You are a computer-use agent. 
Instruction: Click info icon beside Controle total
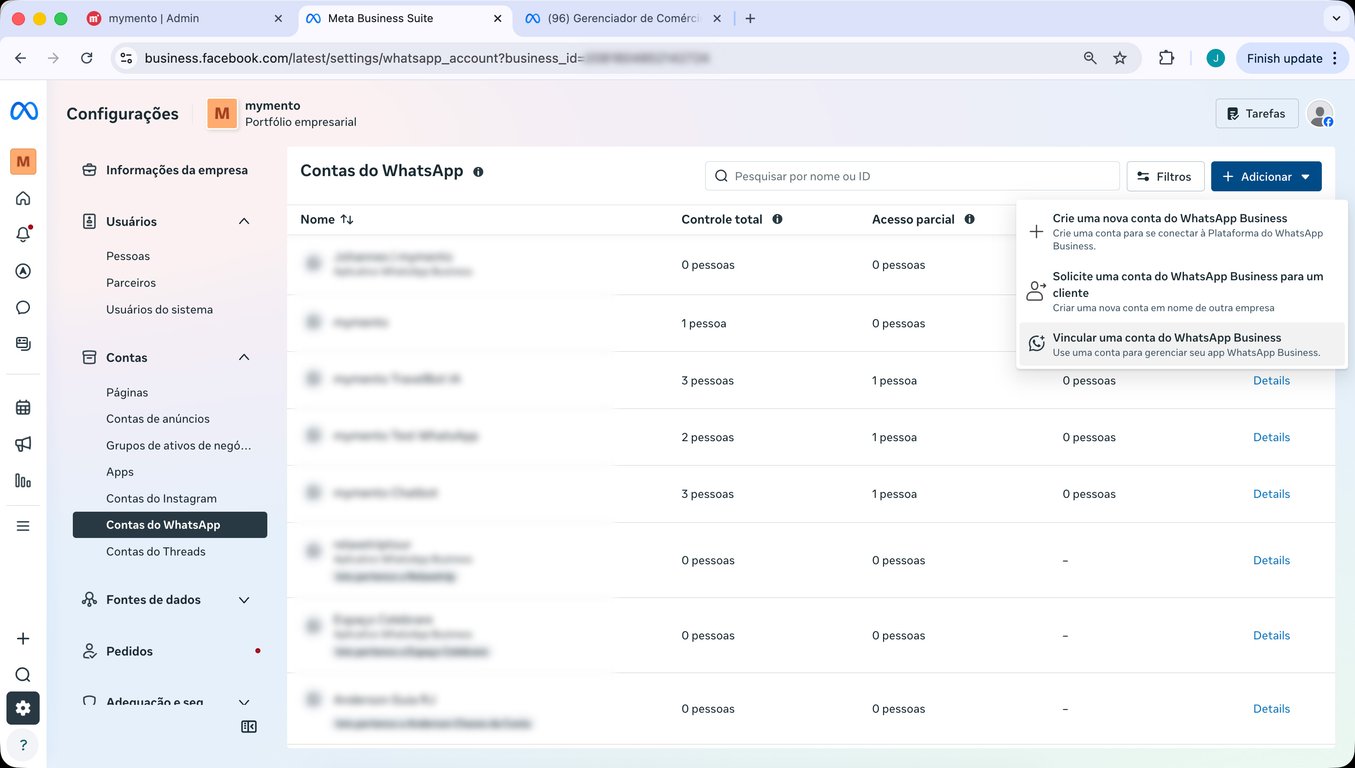pyautogui.click(x=777, y=219)
